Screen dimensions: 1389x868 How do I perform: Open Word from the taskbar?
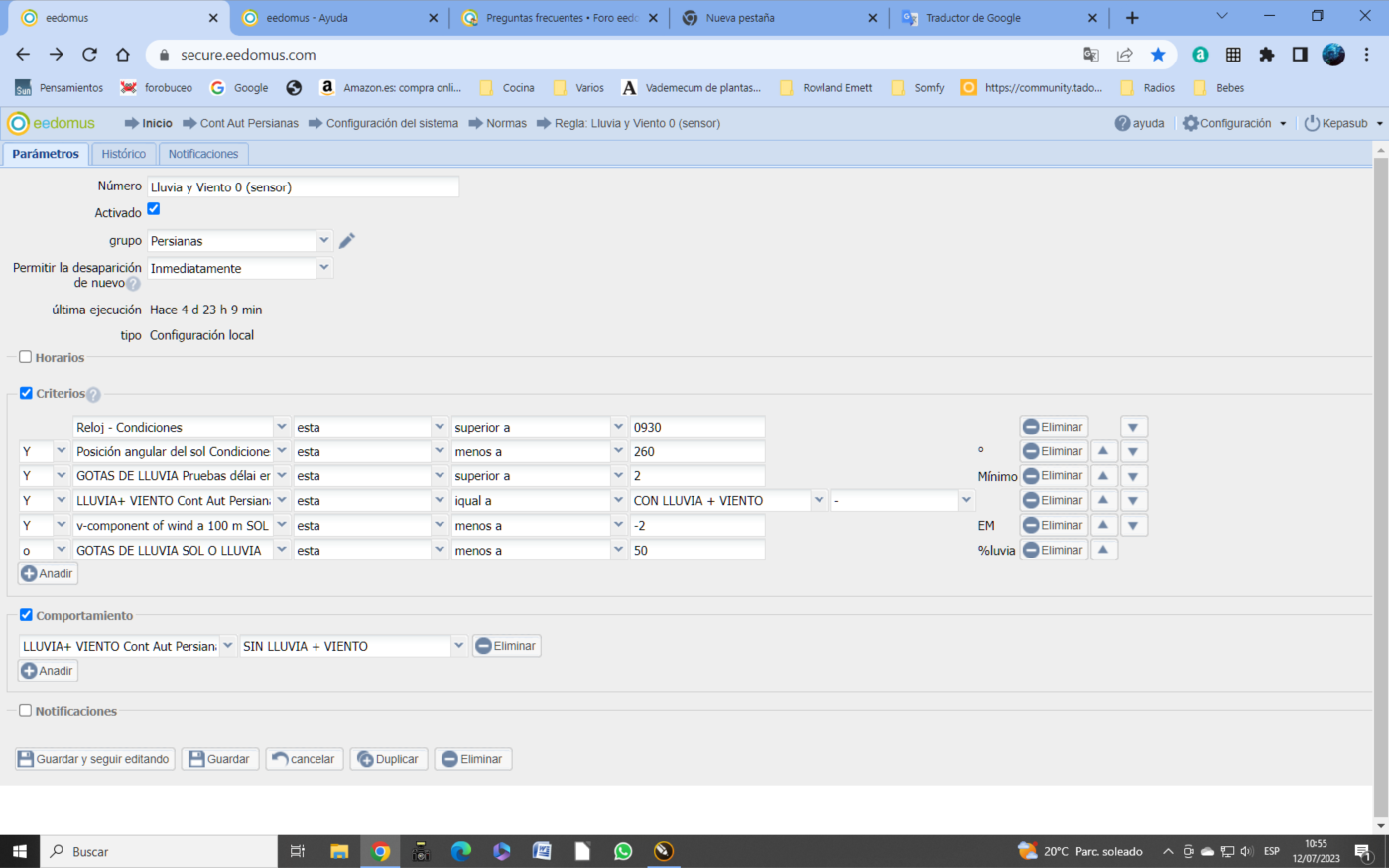coord(542,851)
